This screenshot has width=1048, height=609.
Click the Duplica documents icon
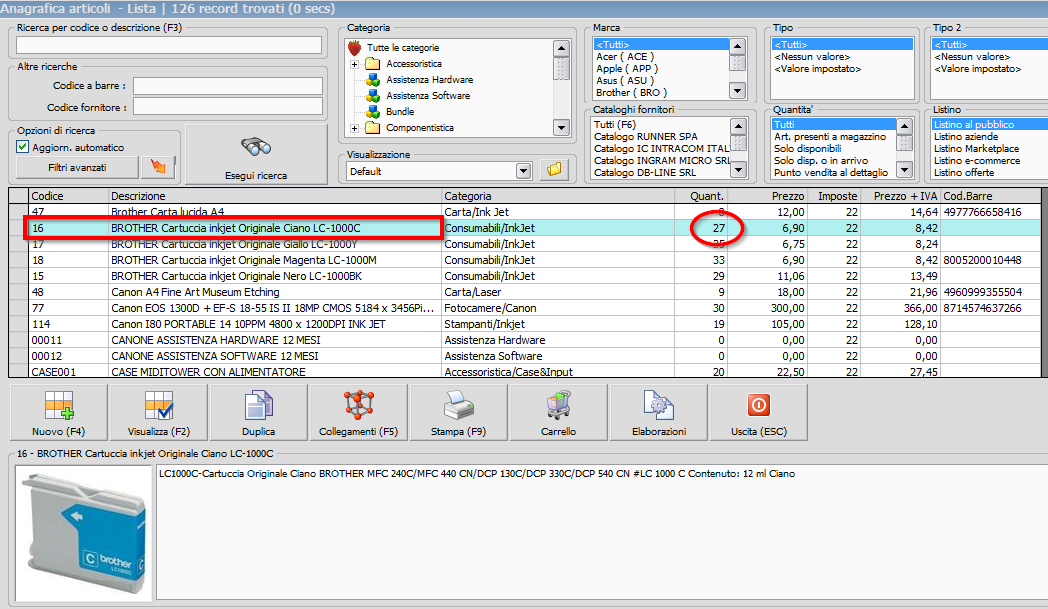coord(259,406)
